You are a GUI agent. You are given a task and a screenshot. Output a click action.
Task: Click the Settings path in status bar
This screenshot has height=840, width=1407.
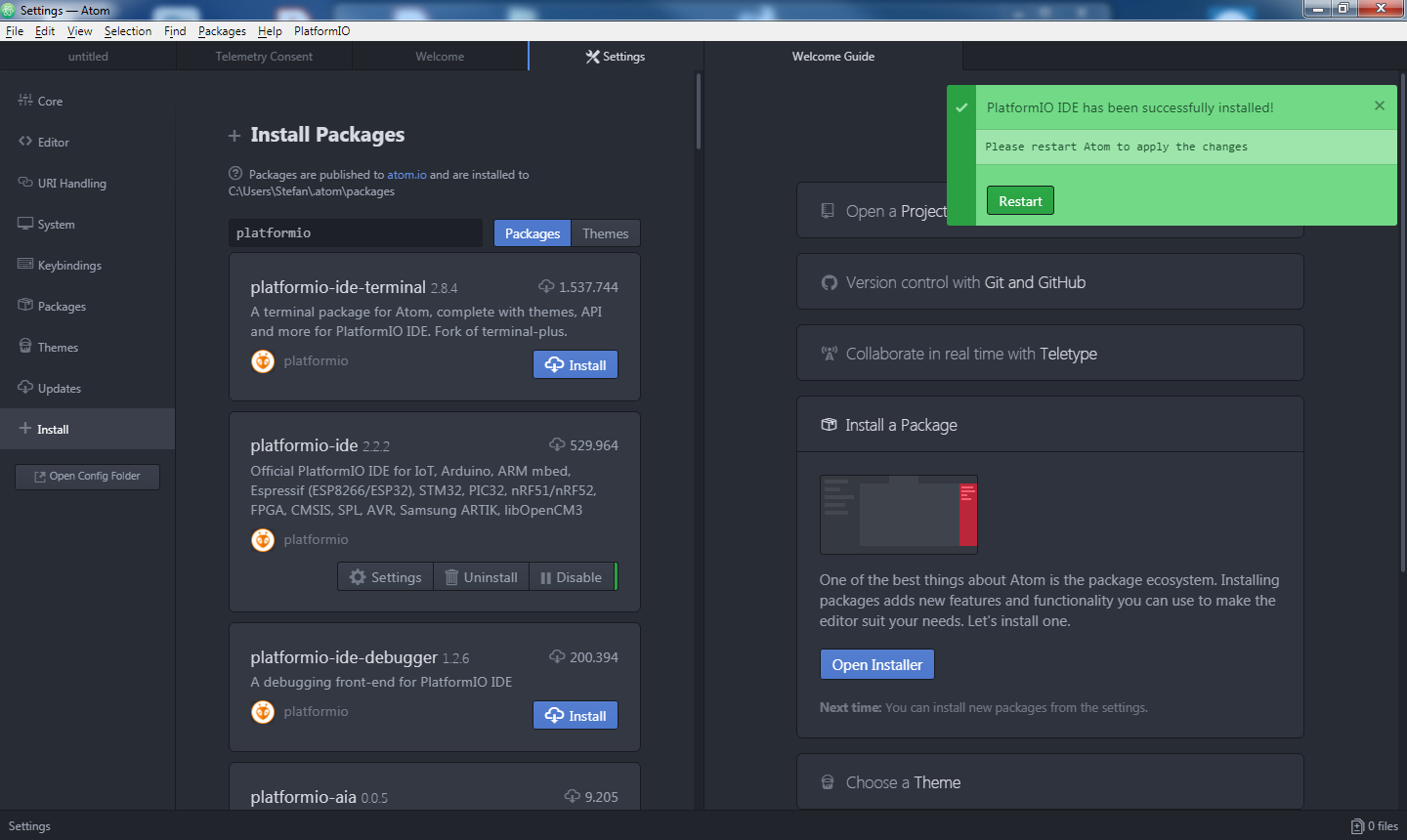[x=29, y=826]
